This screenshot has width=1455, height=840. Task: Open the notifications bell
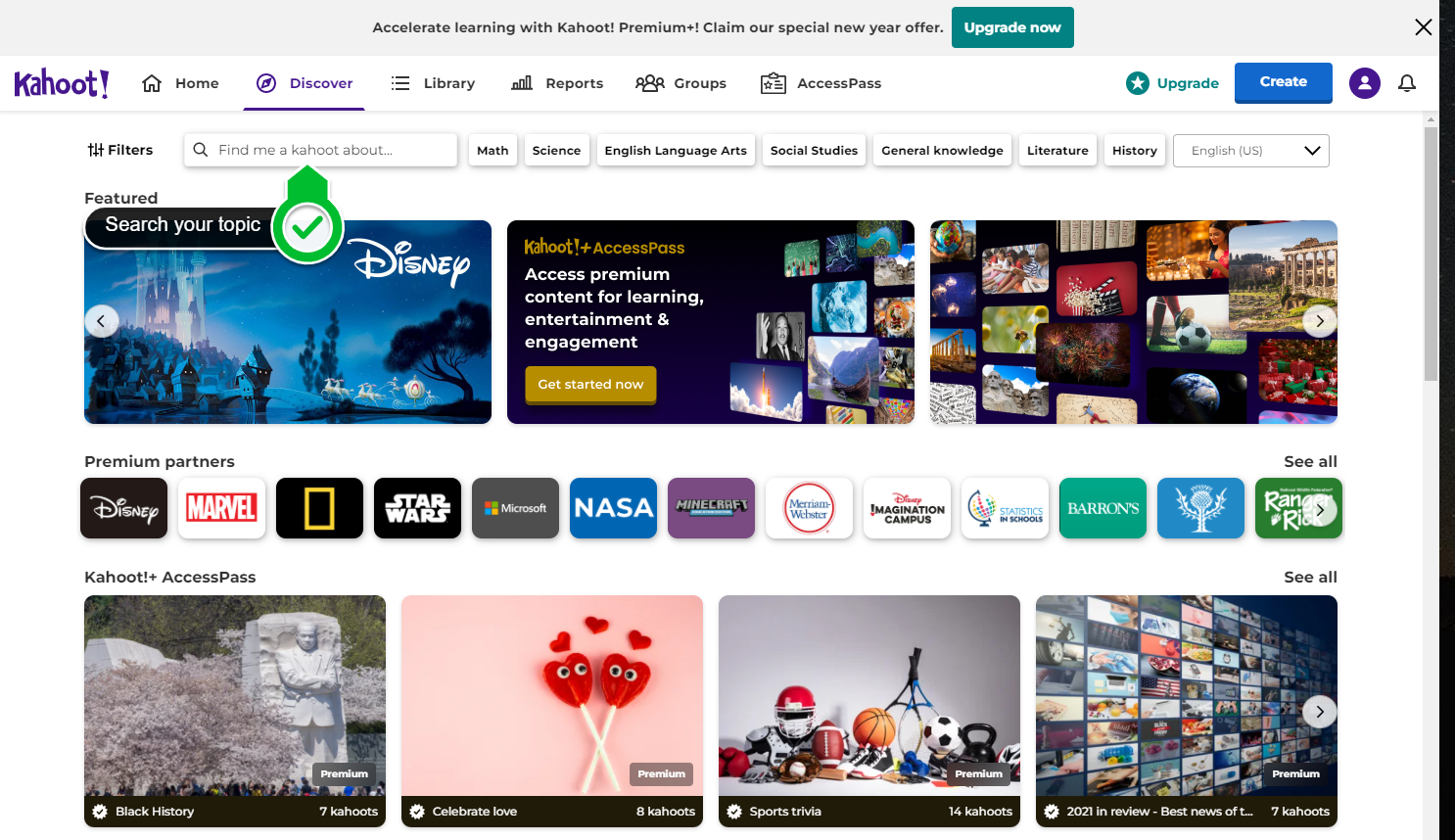pos(1407,83)
